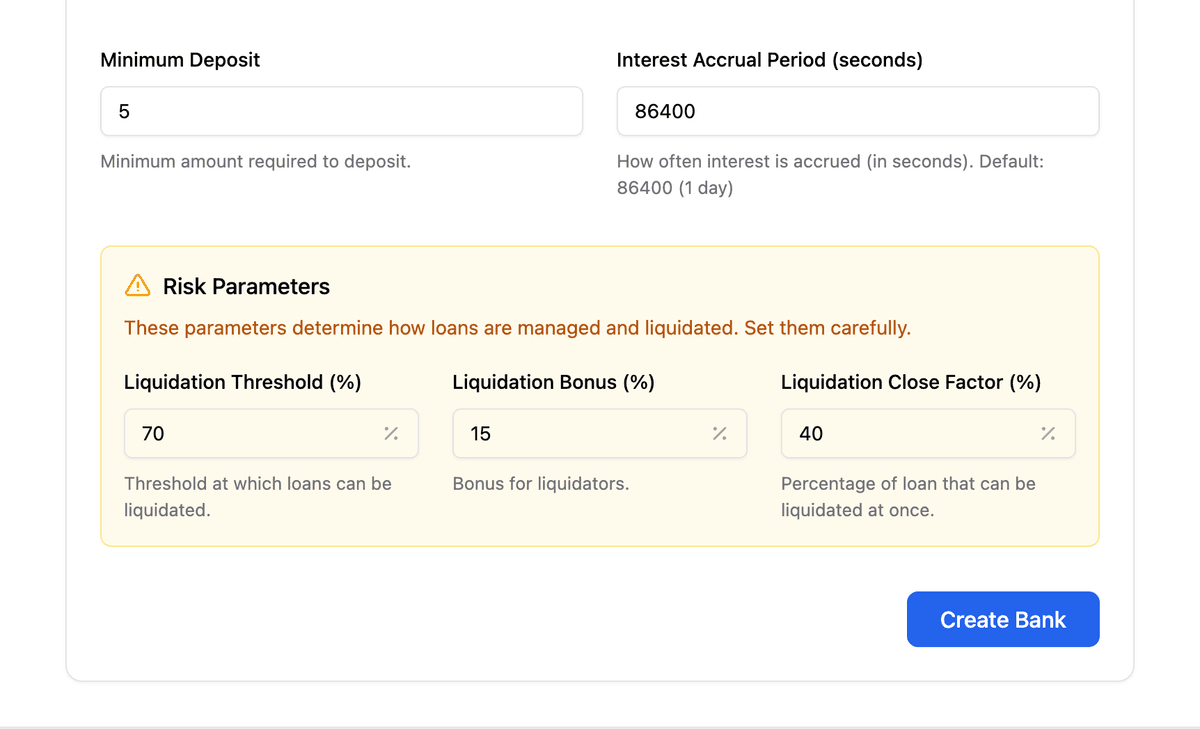Click the Liquidation Threshold (%) label

pos(242,382)
